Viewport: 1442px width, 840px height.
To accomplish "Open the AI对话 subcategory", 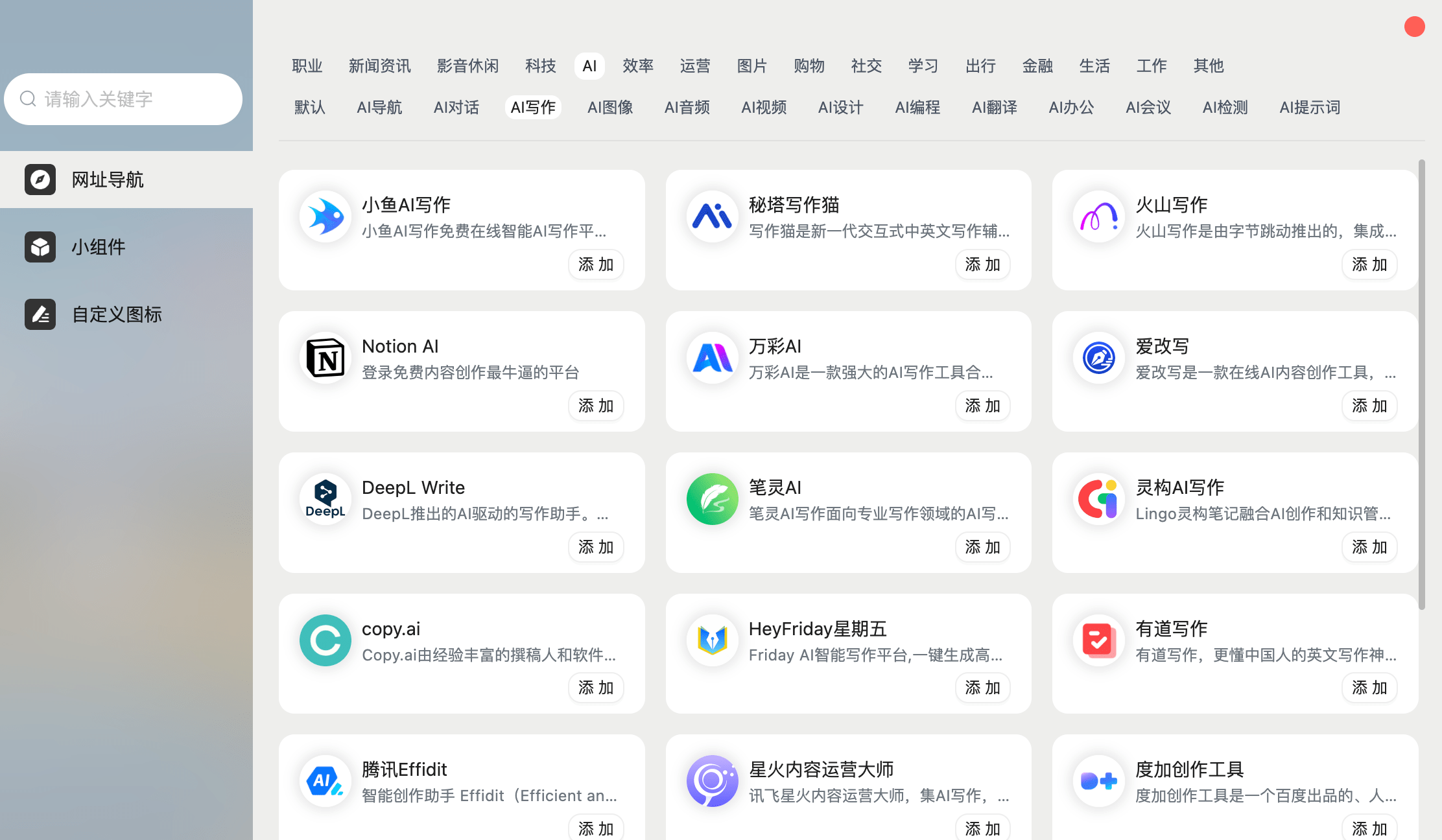I will [x=456, y=108].
